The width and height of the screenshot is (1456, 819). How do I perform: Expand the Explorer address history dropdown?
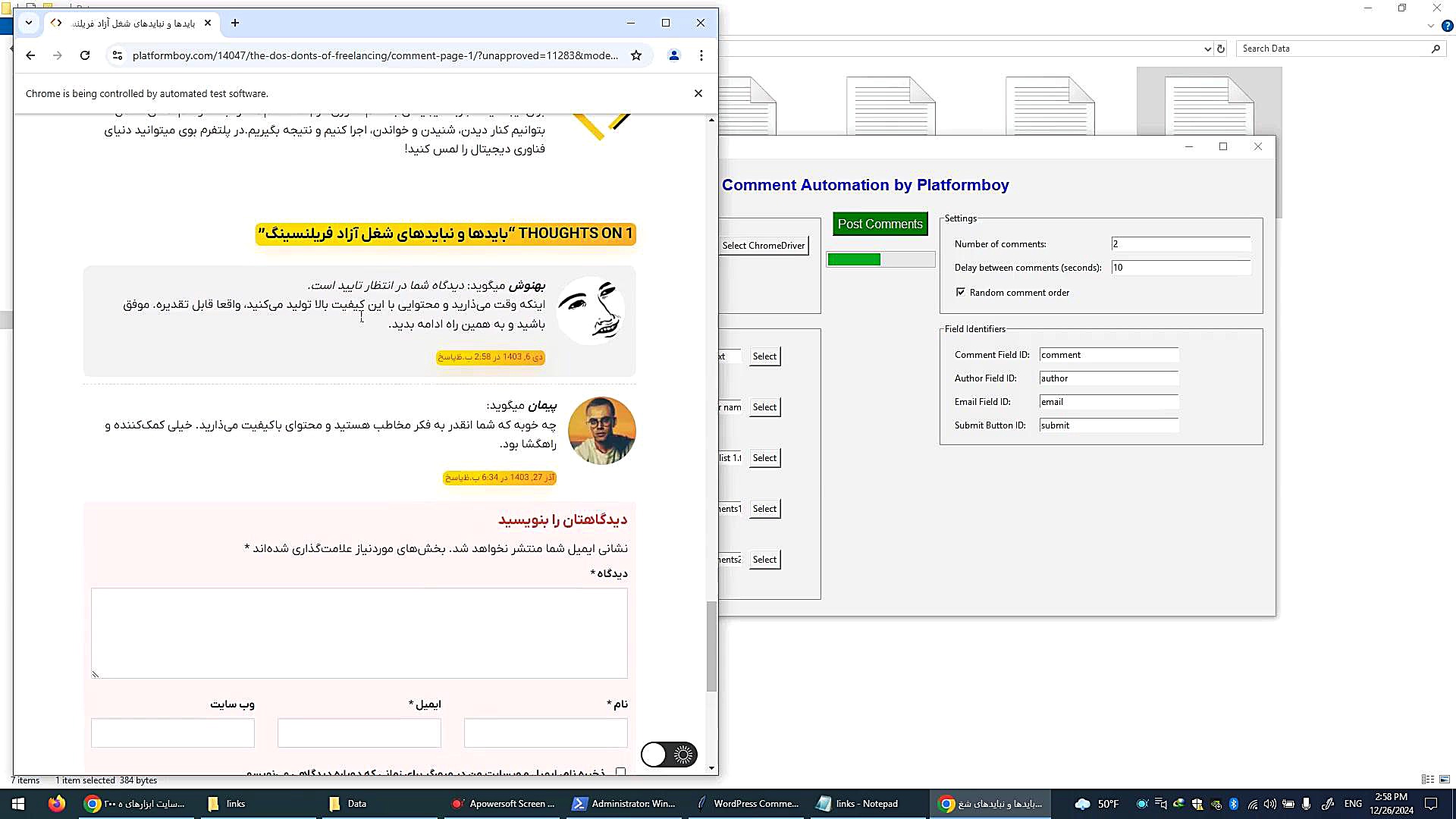pyautogui.click(x=1207, y=49)
